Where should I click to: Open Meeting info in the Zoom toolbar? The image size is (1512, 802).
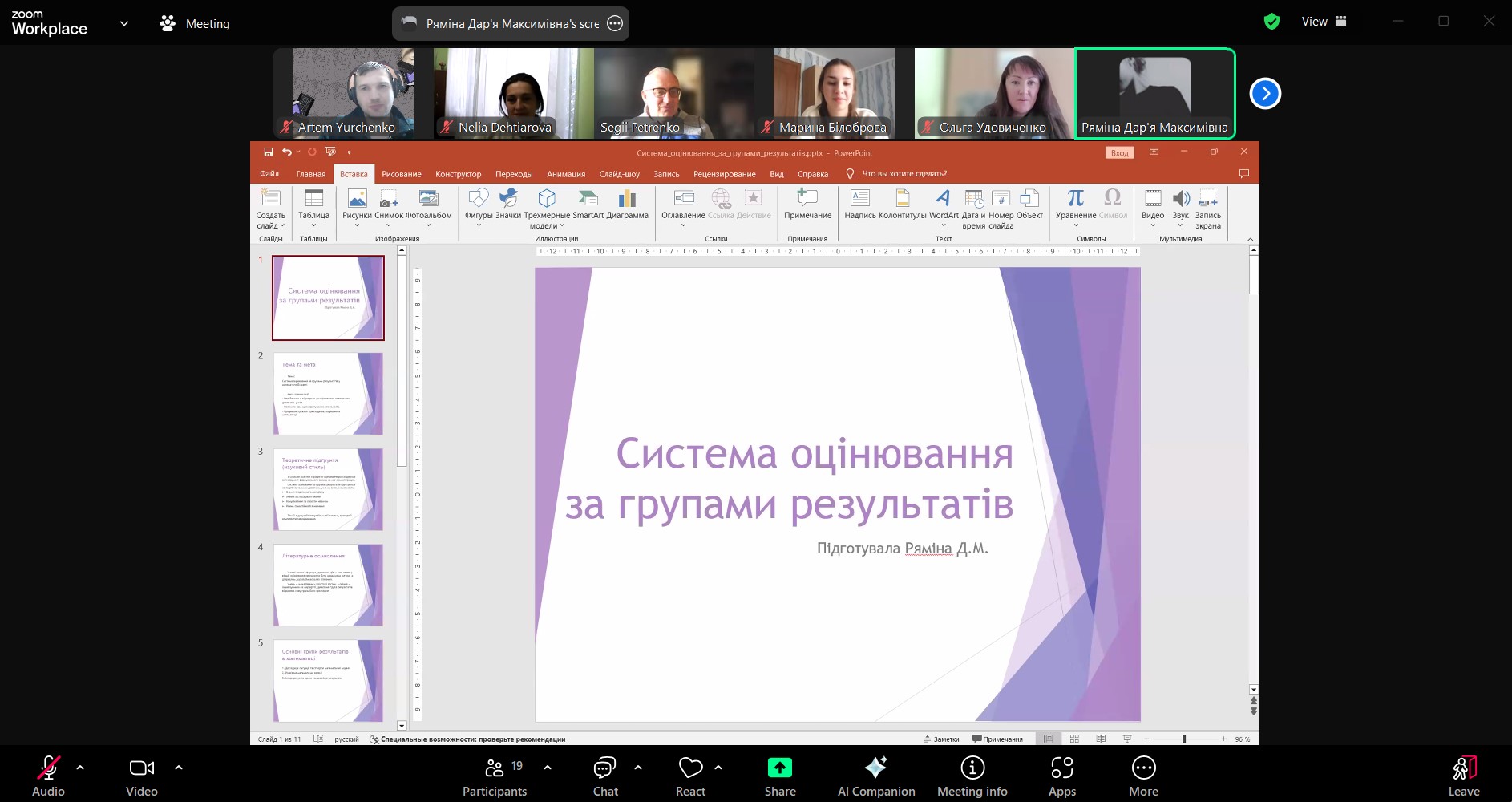click(972, 776)
